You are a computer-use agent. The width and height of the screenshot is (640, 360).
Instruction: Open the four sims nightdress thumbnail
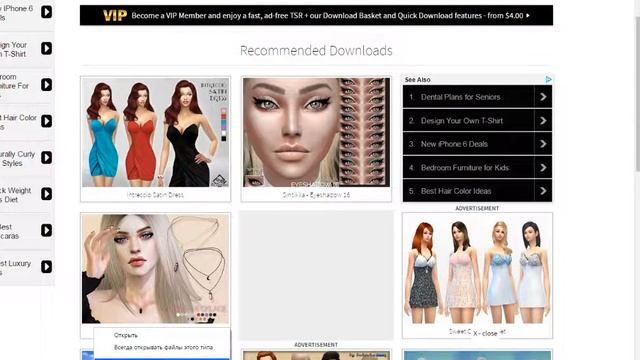coord(477,269)
